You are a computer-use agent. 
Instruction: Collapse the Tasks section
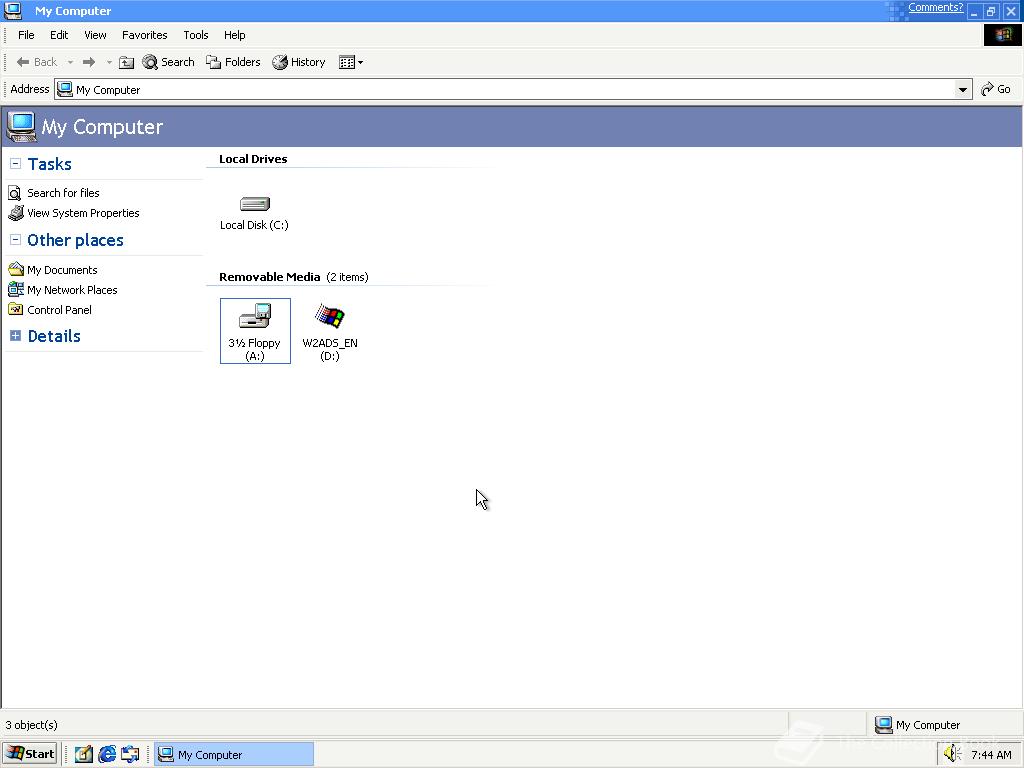[16, 164]
